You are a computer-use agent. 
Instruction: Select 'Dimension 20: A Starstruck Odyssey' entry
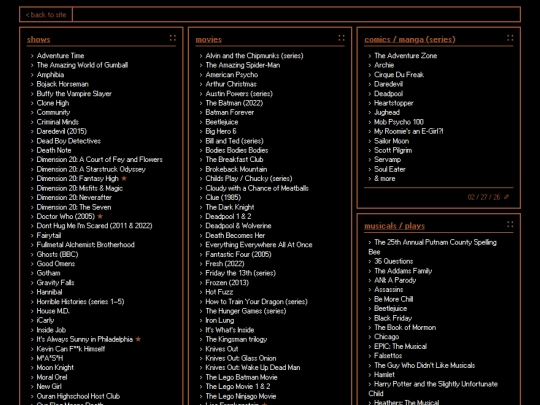pyautogui.click(x=91, y=169)
